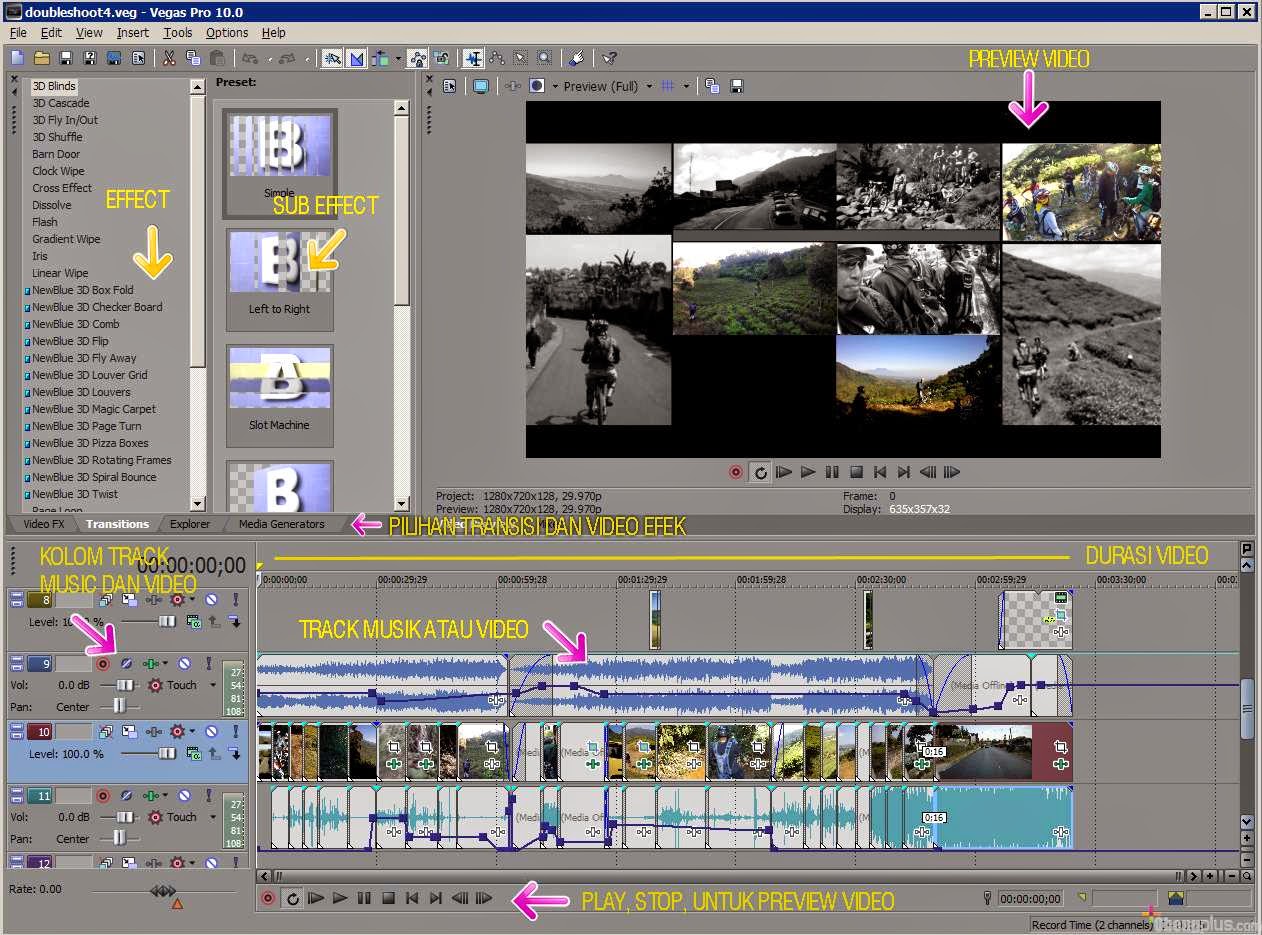Switch to the Media Generators tab

coord(281,524)
